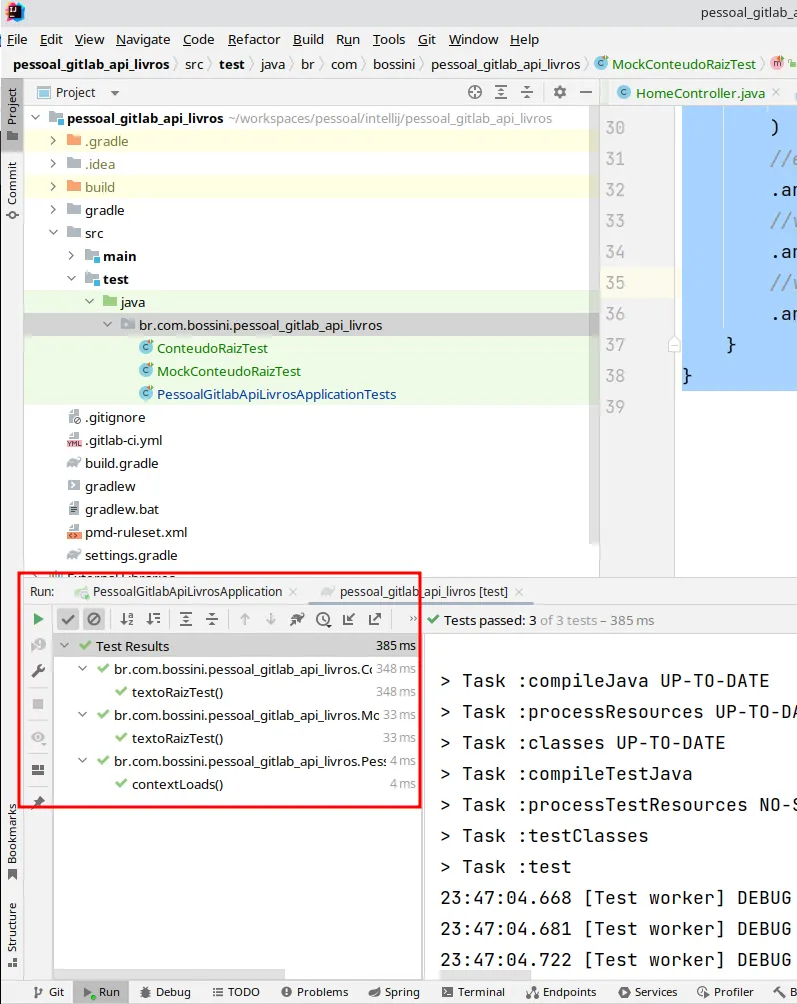Collapse all nodes in test results toolbar
The height and width of the screenshot is (1004, 797).
pyautogui.click(x=212, y=619)
